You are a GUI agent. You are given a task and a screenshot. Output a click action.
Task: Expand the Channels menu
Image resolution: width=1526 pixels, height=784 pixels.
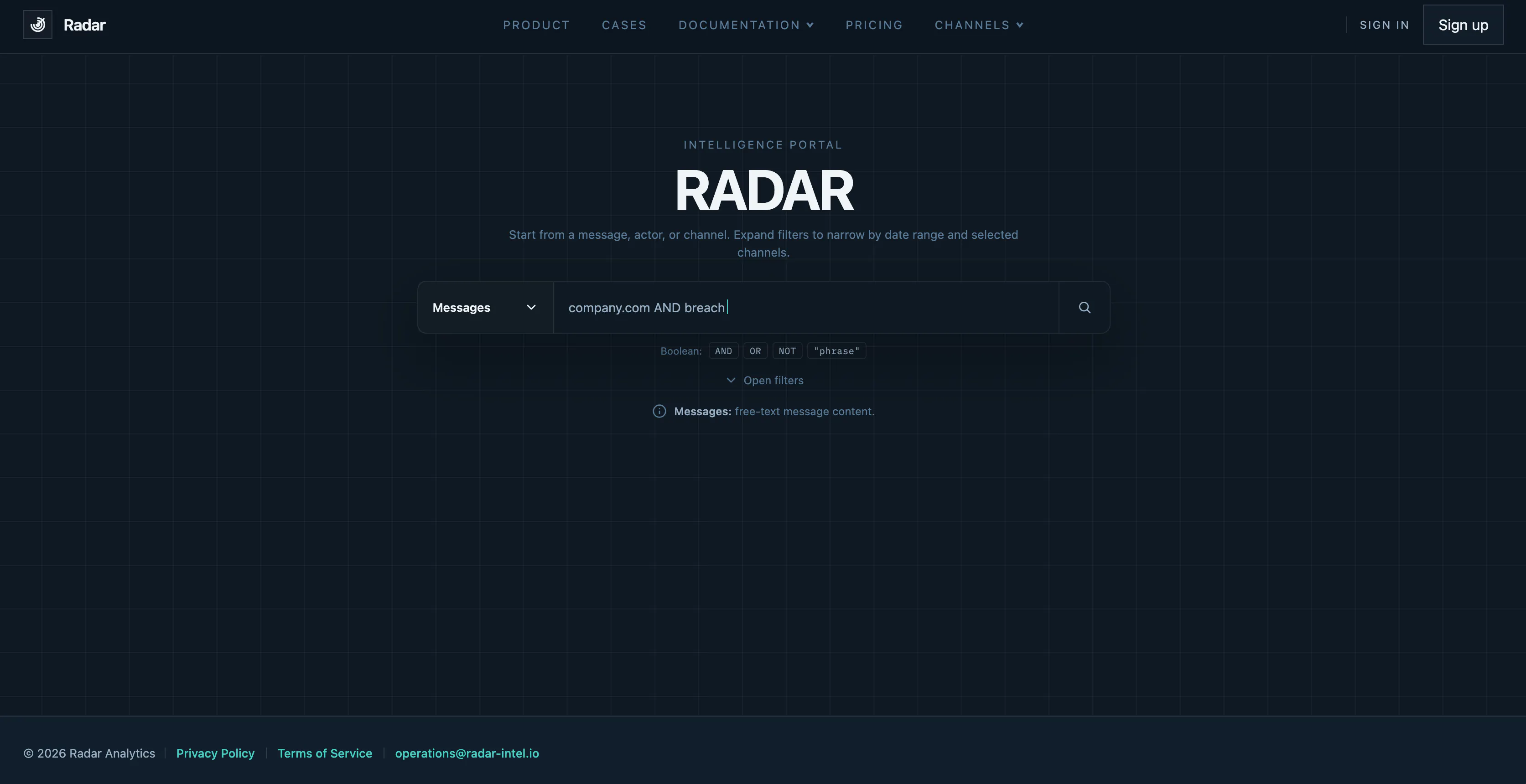click(979, 25)
